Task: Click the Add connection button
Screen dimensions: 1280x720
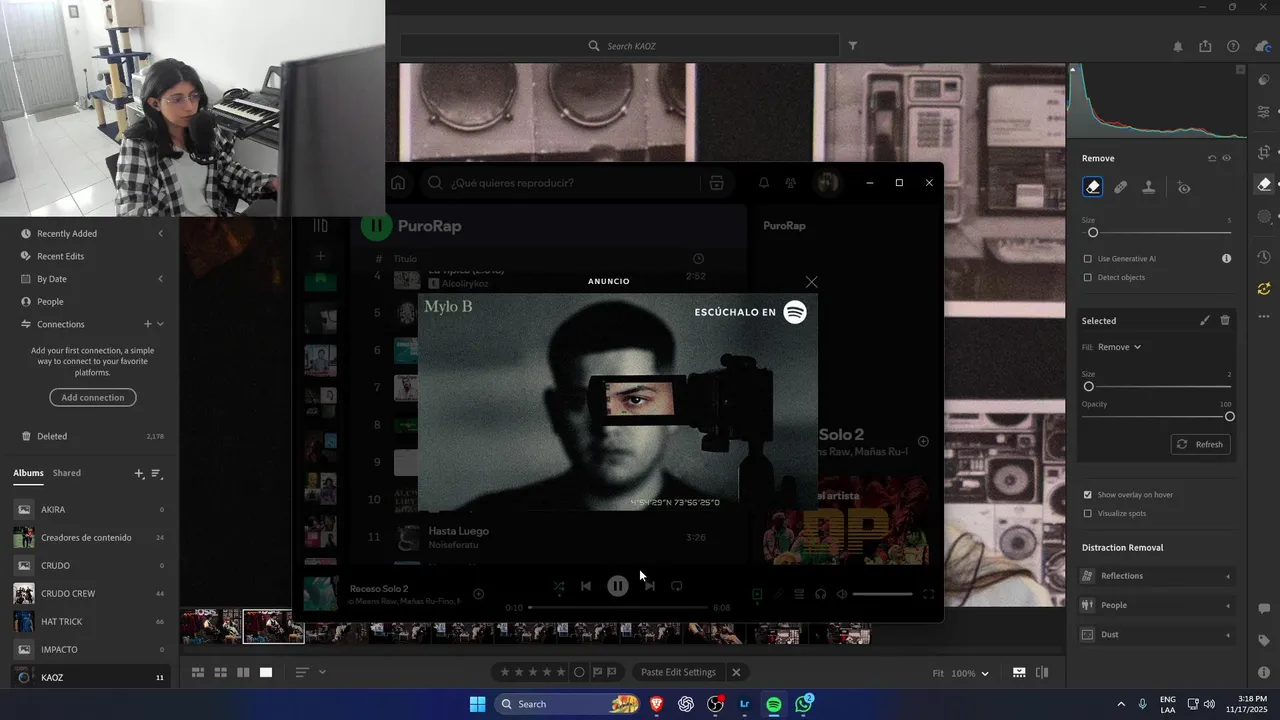Action: [x=93, y=397]
